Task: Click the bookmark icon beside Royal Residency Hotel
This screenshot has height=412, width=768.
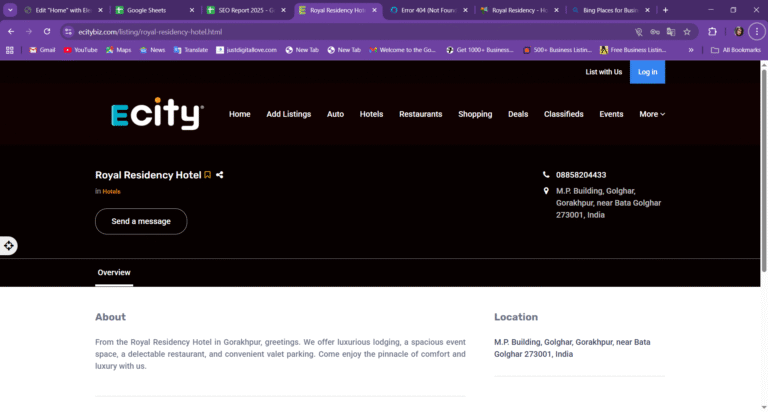Action: (x=208, y=175)
